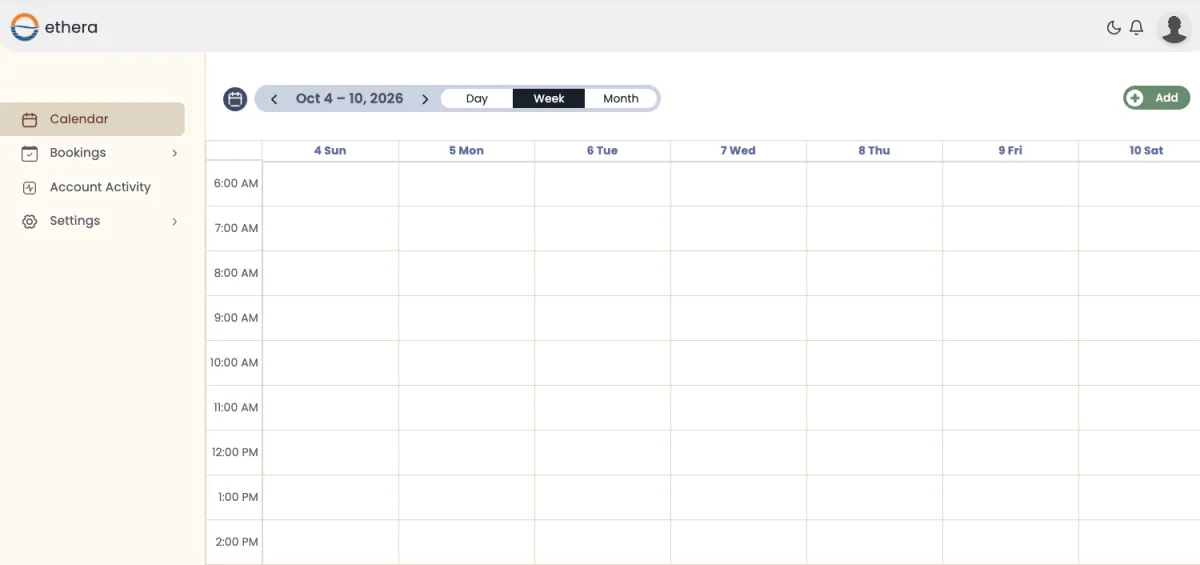Screen dimensions: 1200x565
Task: Switch to Month view
Action: pyautogui.click(x=621, y=98)
